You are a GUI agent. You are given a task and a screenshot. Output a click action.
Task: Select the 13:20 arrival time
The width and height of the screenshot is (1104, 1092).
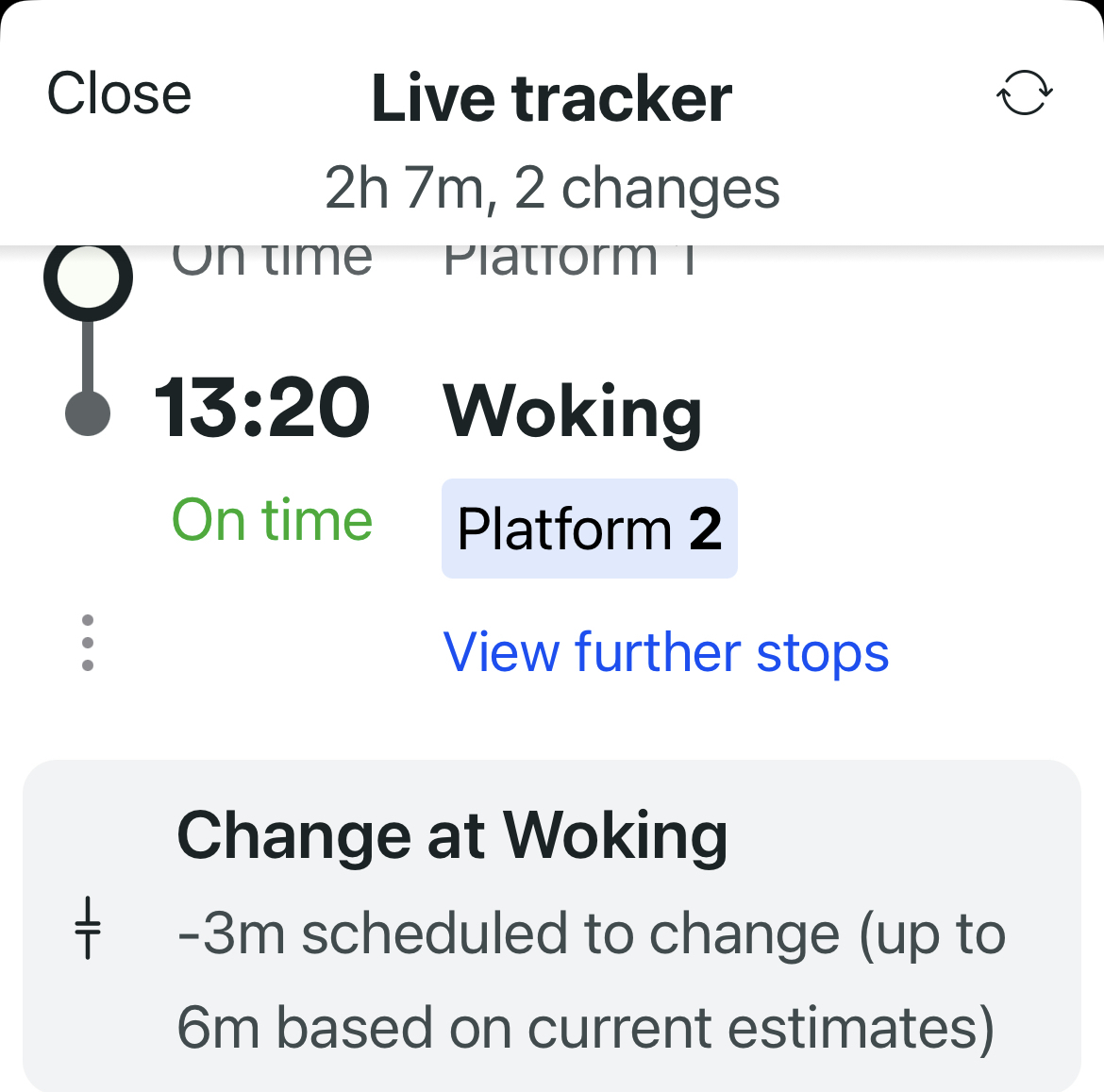click(262, 408)
